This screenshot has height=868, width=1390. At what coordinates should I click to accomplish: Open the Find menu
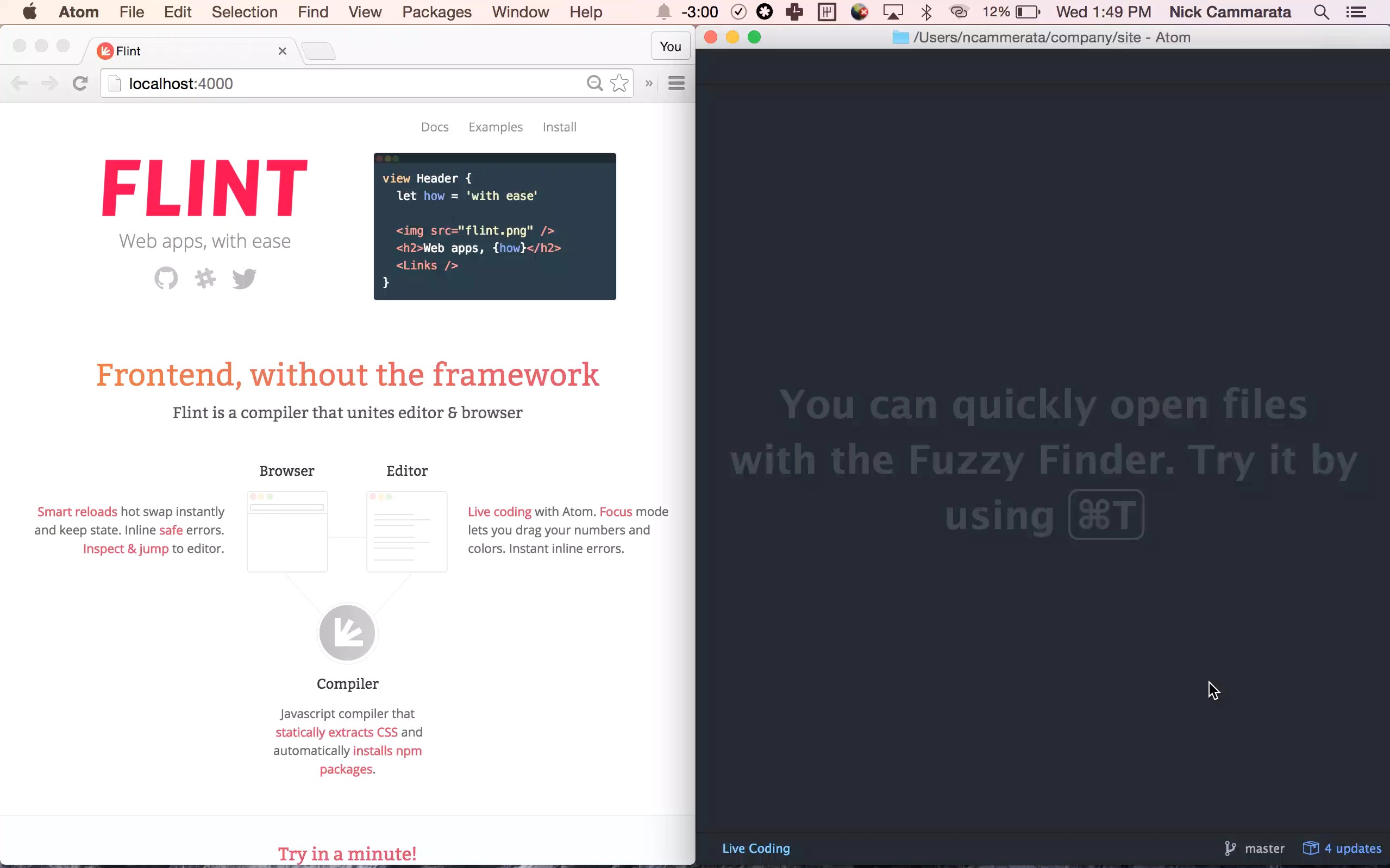click(313, 11)
